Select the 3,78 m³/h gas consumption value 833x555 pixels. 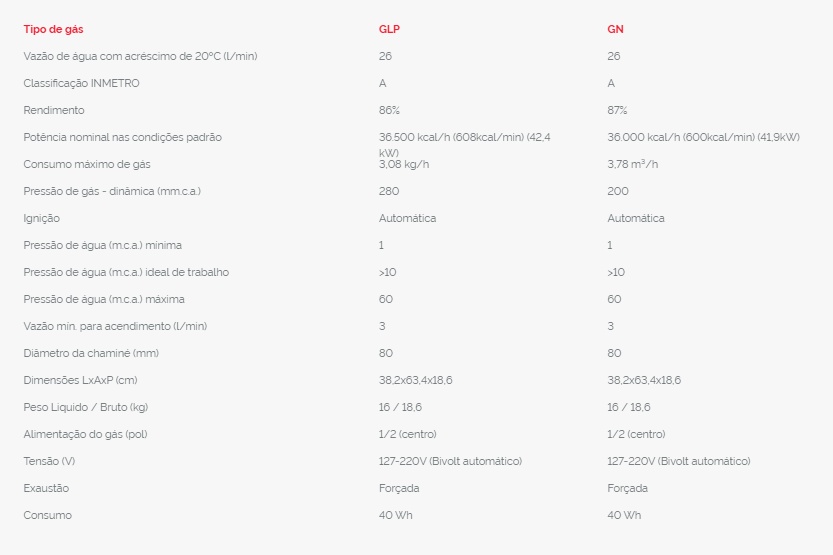tap(633, 164)
